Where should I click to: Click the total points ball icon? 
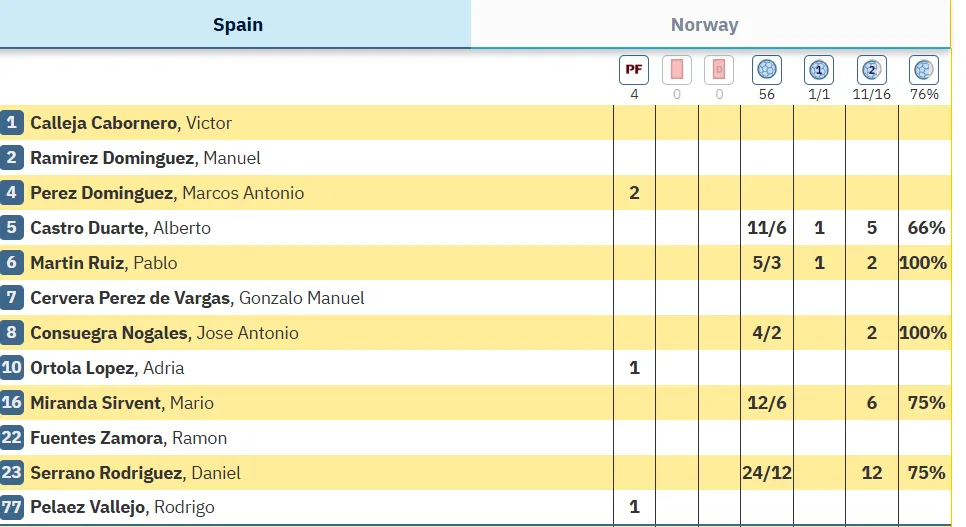click(x=767, y=70)
